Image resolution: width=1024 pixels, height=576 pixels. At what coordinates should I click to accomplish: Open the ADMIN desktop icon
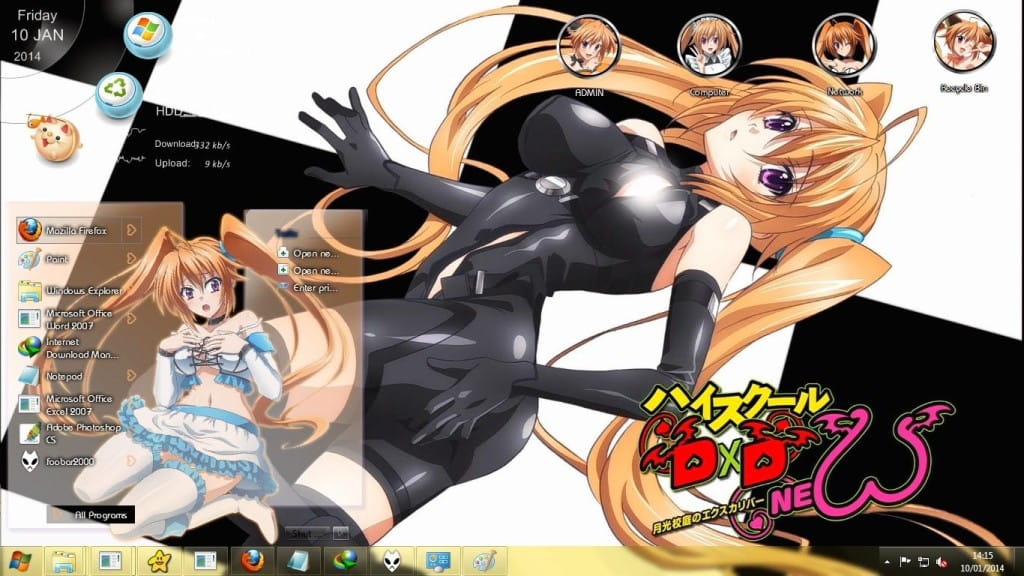[x=589, y=57]
